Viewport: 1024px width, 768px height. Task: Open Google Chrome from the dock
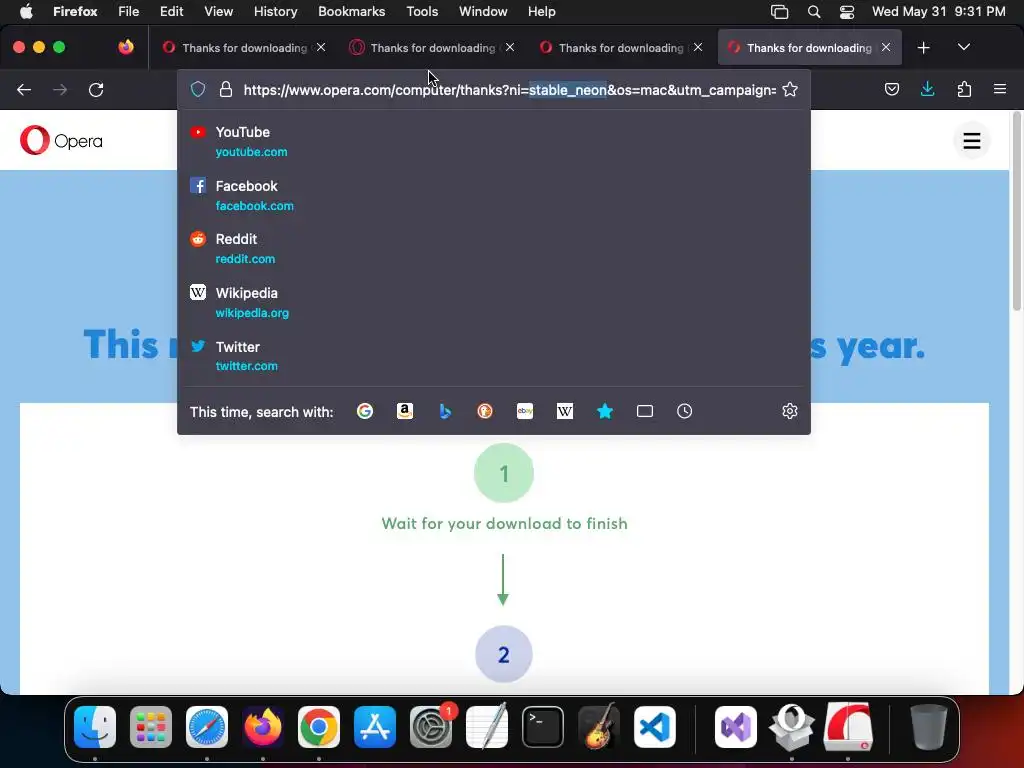coord(319,727)
